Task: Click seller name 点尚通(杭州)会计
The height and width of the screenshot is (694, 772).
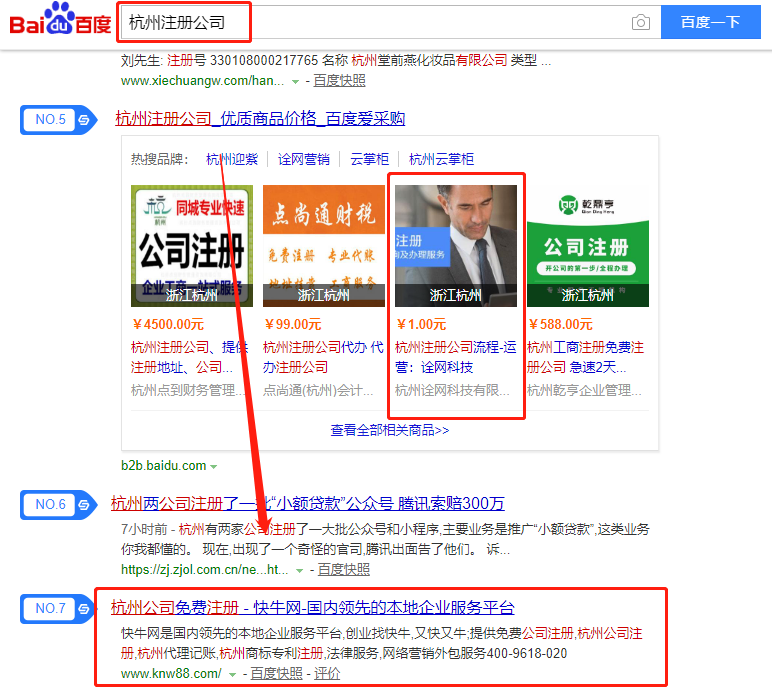Action: pos(318,390)
